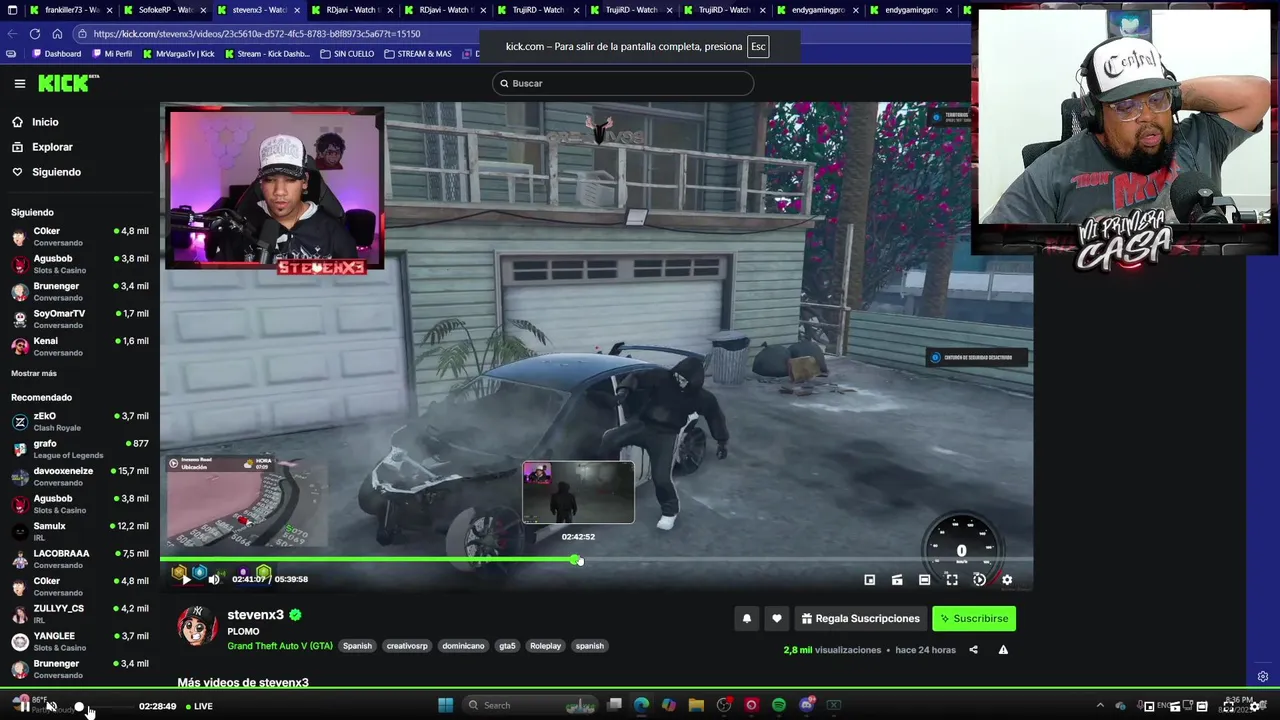Cast the video to a device
The width and height of the screenshot is (1280, 720).
click(897, 580)
